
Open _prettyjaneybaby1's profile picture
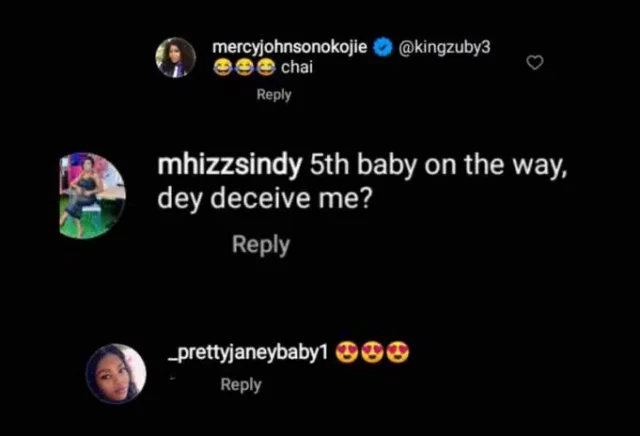pos(116,373)
